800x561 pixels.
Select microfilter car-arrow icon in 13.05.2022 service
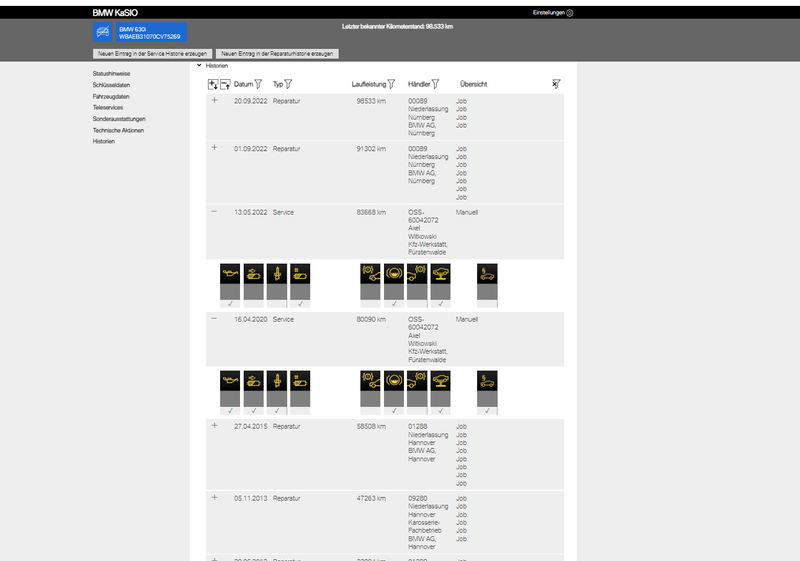coord(254,274)
